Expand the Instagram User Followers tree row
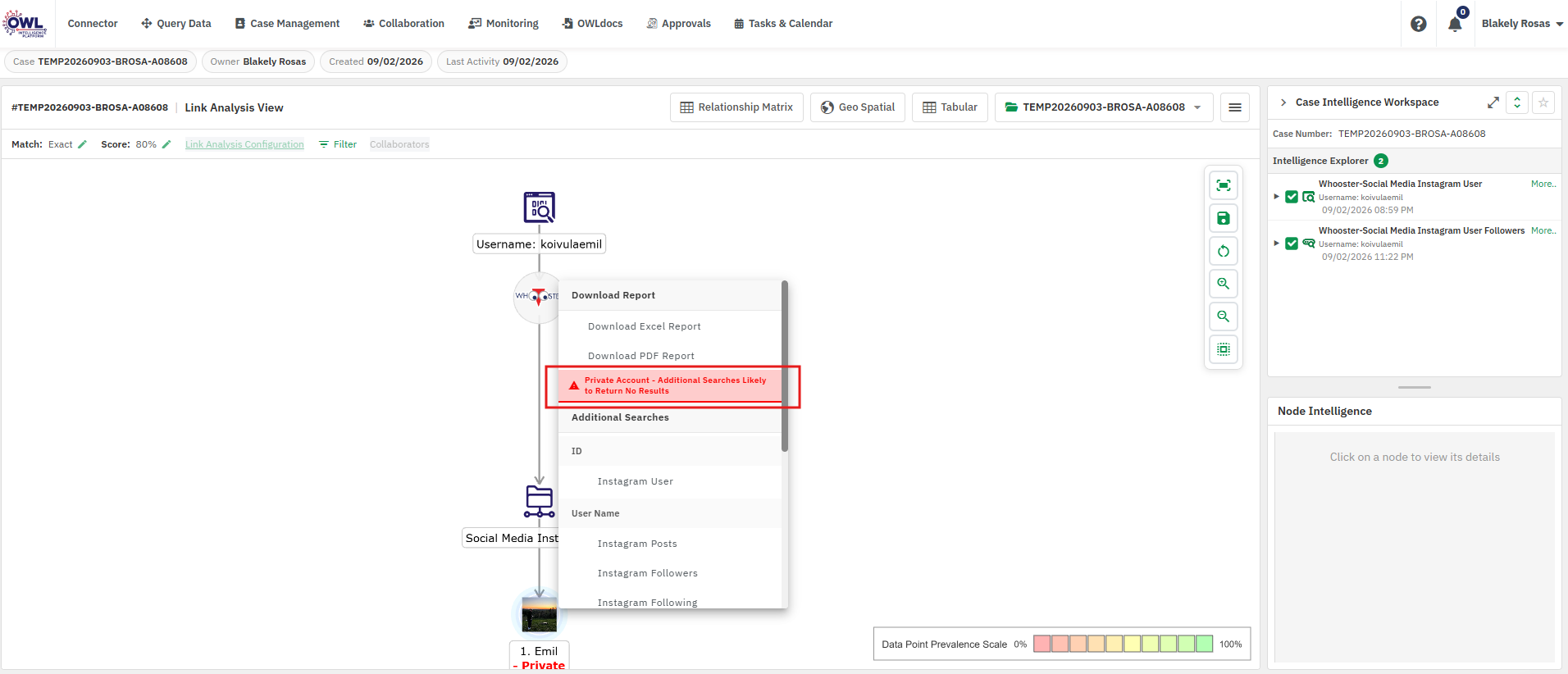Viewport: 1568px width, 674px height. coord(1276,244)
